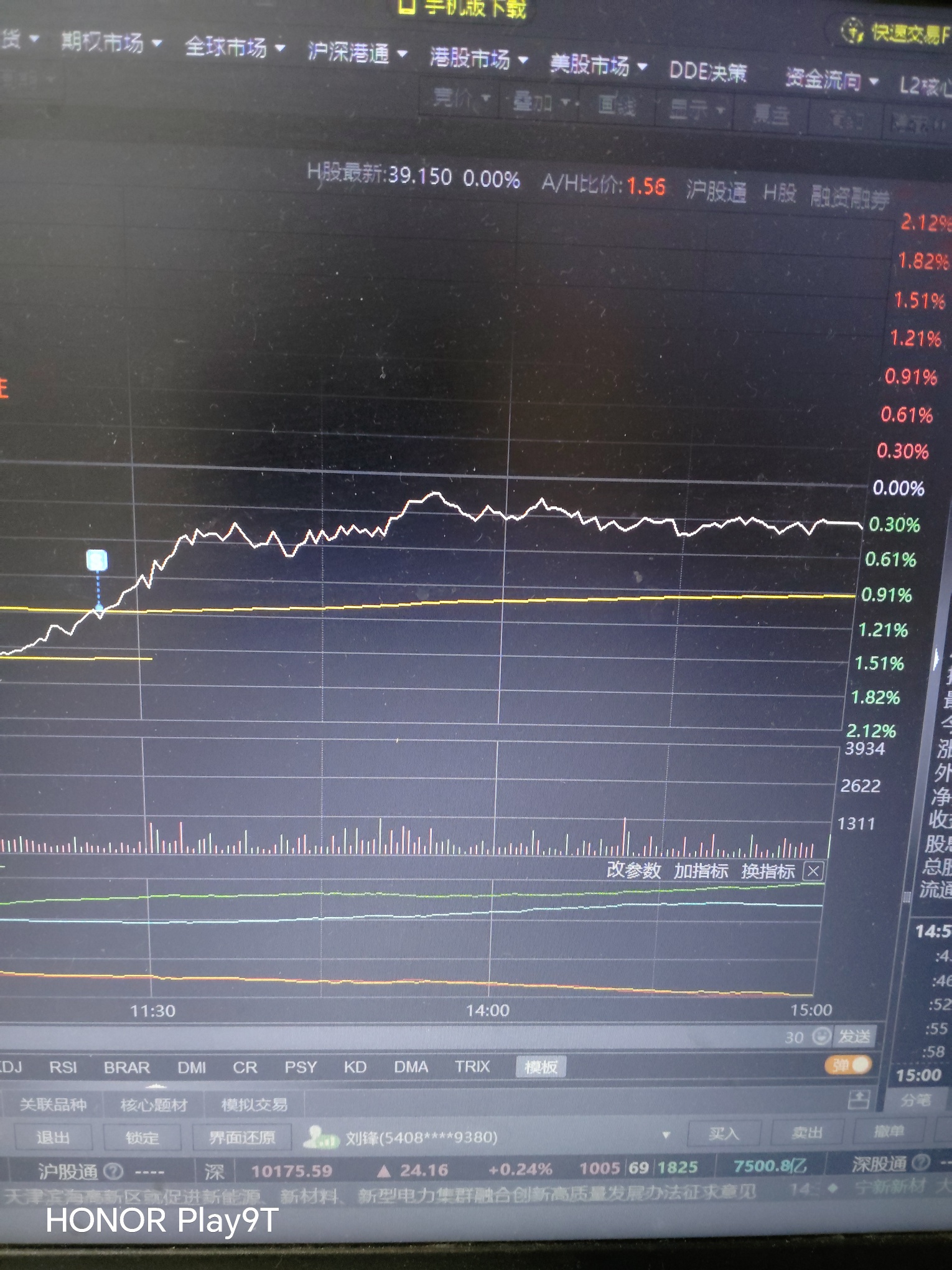
Task: Click the 融资融券 tag
Action: pyautogui.click(x=850, y=198)
